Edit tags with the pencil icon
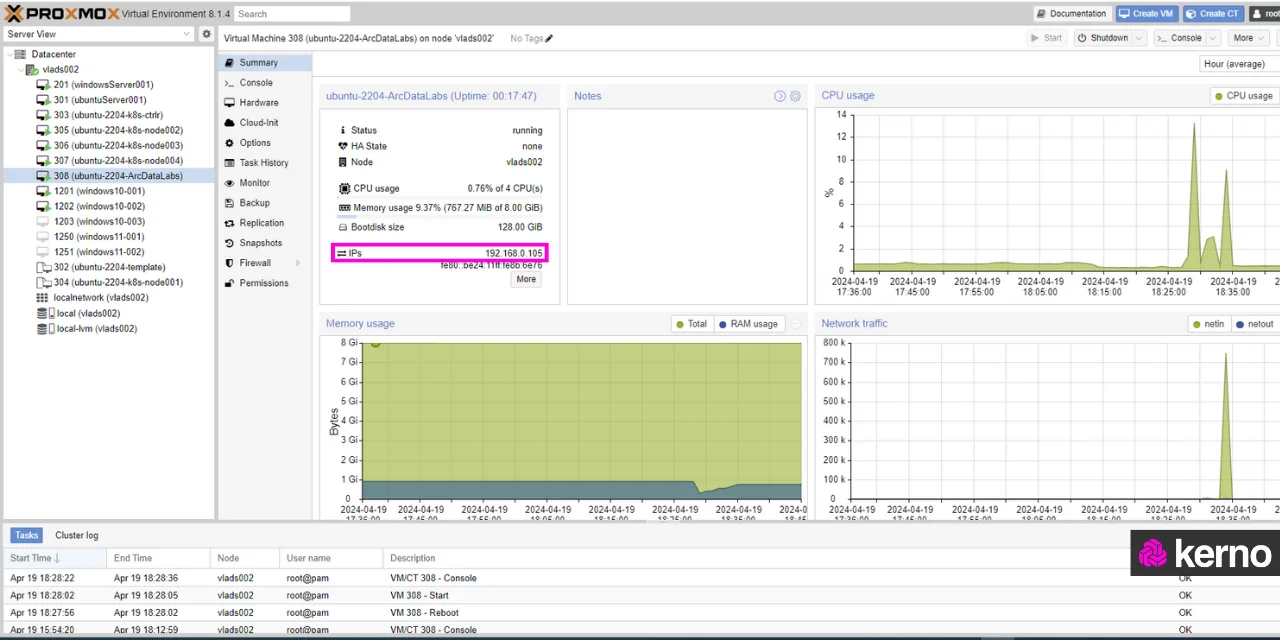Viewport: 1280px width, 640px height. [549, 38]
